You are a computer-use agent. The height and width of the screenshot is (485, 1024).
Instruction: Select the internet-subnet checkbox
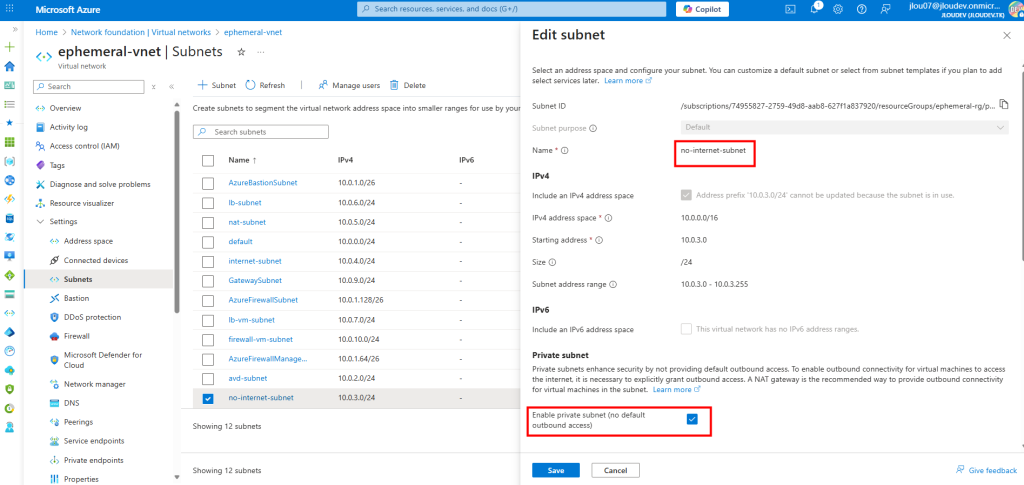[208, 262]
